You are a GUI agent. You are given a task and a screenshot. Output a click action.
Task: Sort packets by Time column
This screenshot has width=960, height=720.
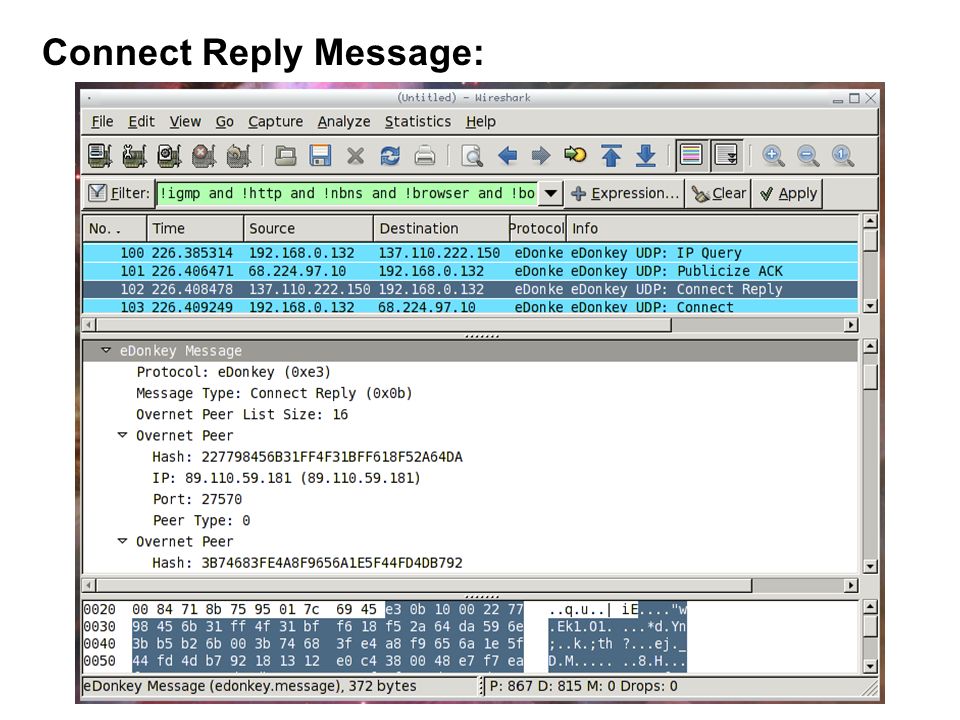pos(195,229)
